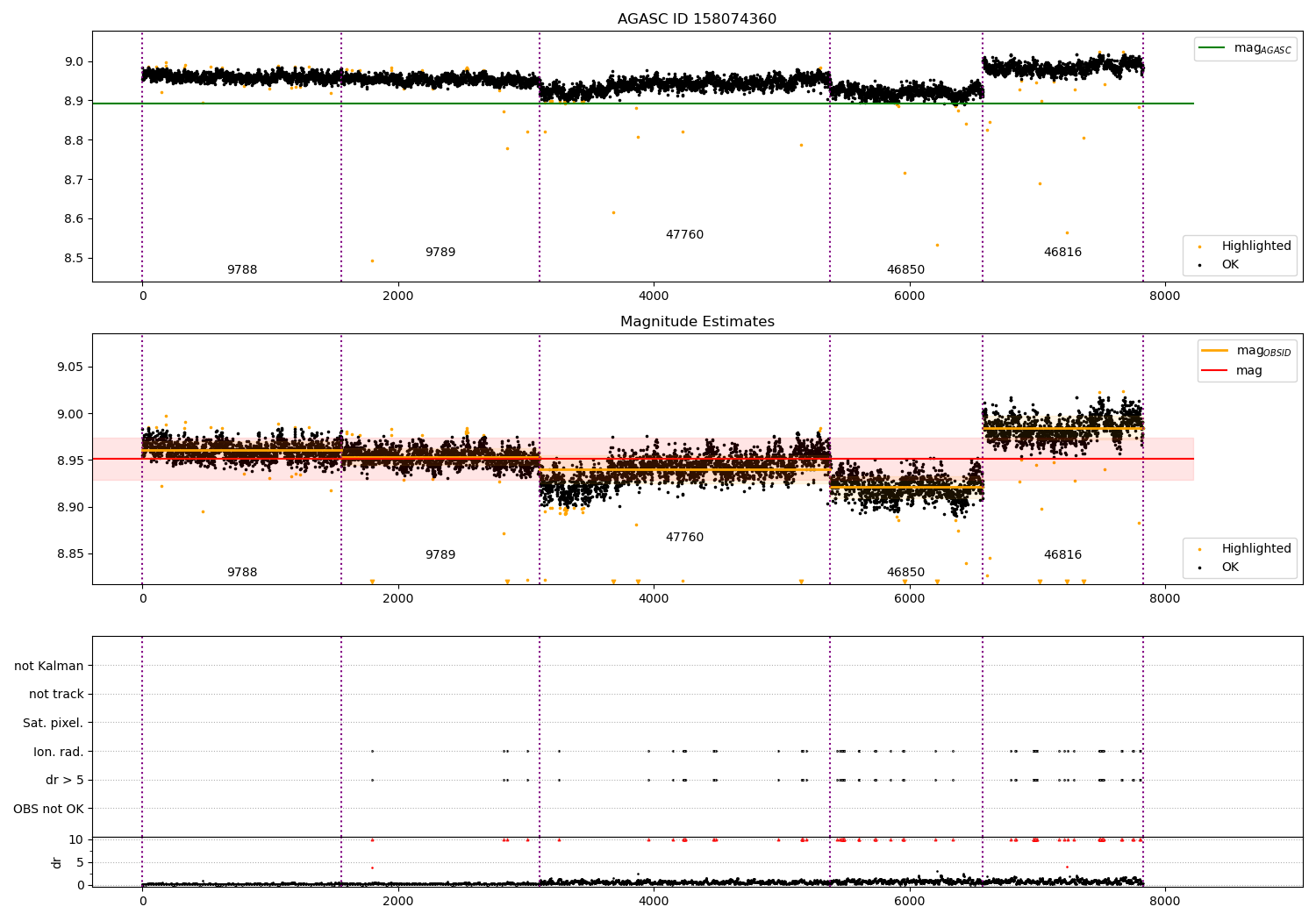This screenshot has height=921, width=1316.
Task: Select the mag AGASC legend entry
Action: point(1245,49)
